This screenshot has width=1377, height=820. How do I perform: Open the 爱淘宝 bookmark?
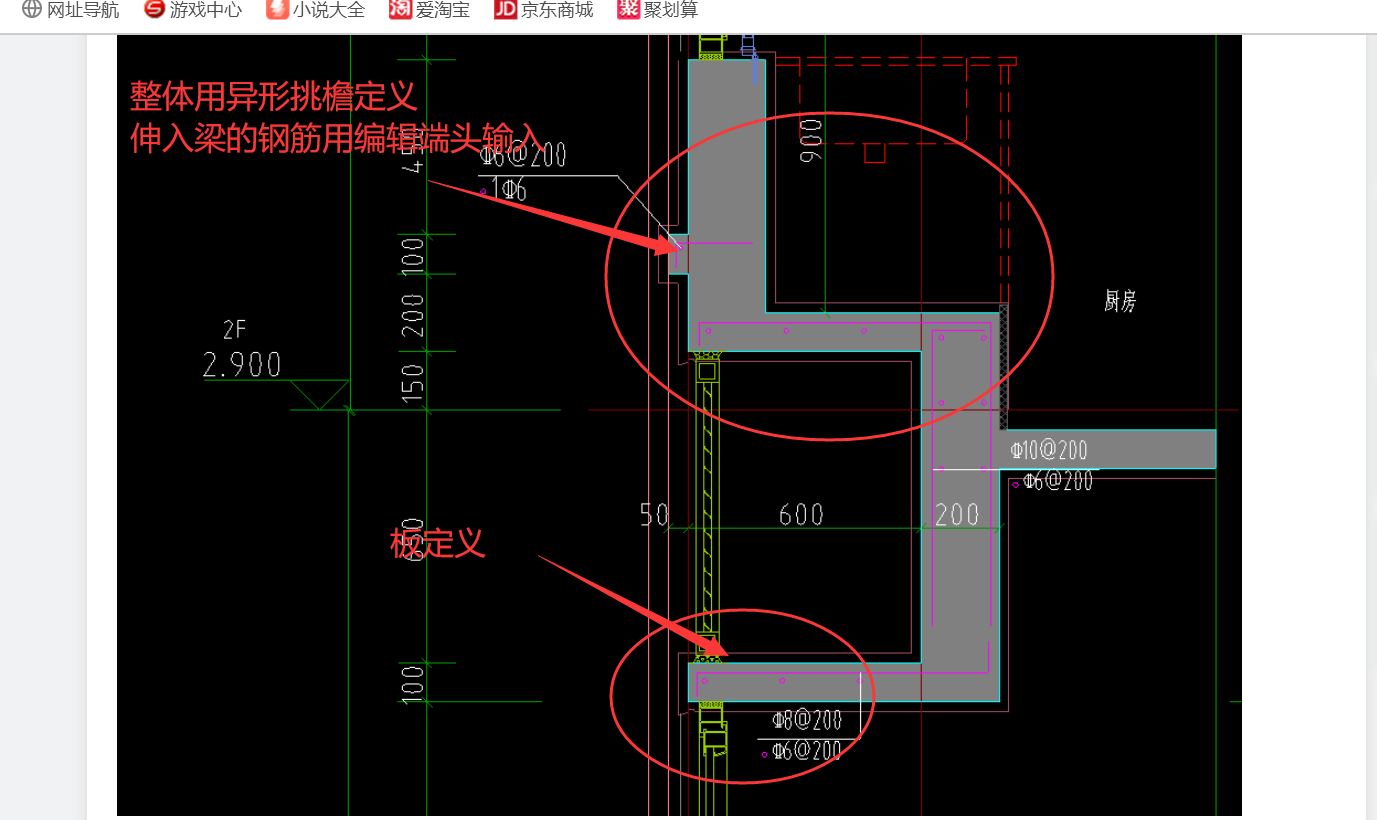pos(430,10)
